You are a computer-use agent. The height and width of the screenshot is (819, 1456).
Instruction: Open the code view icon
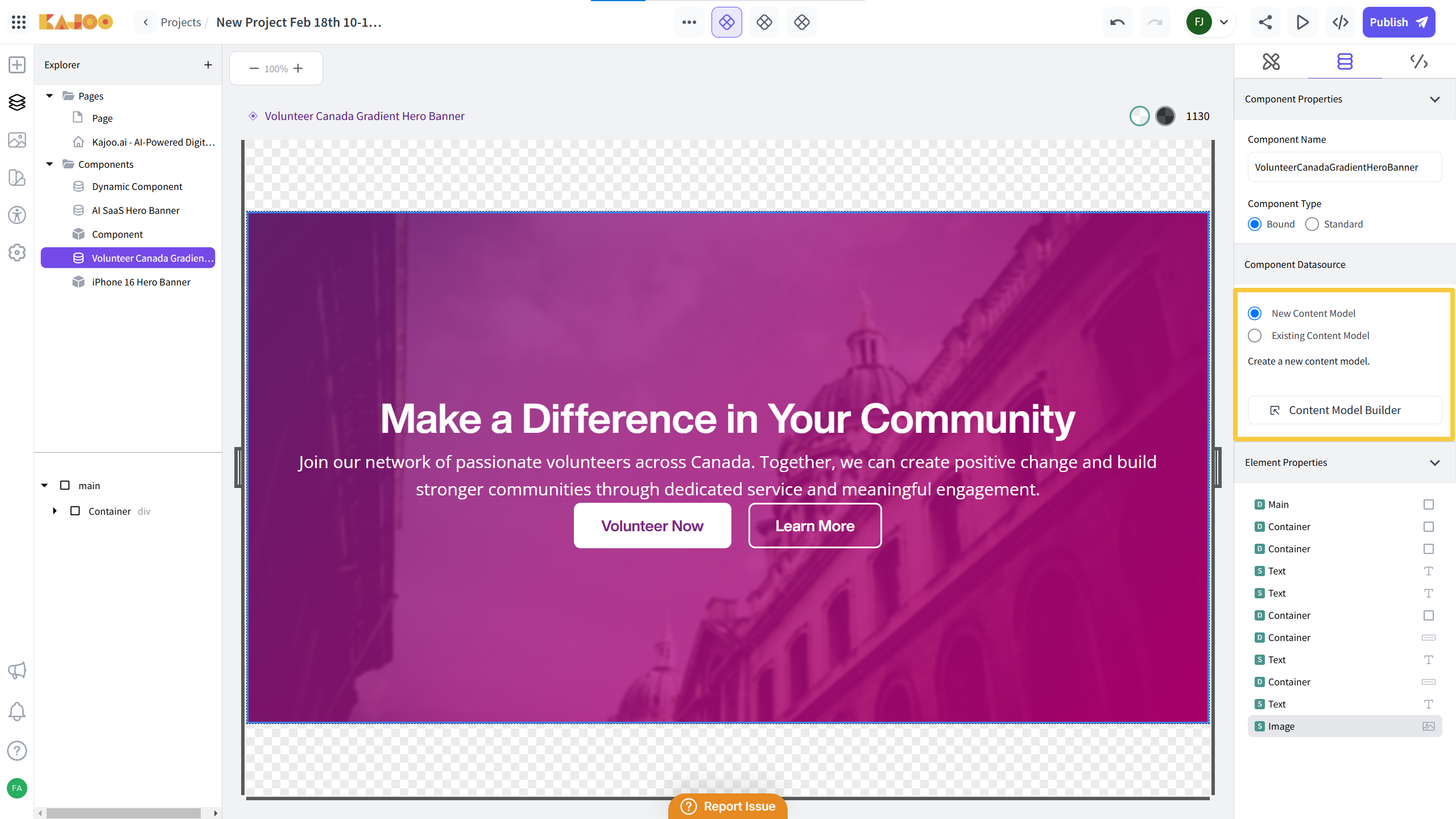point(1341,22)
